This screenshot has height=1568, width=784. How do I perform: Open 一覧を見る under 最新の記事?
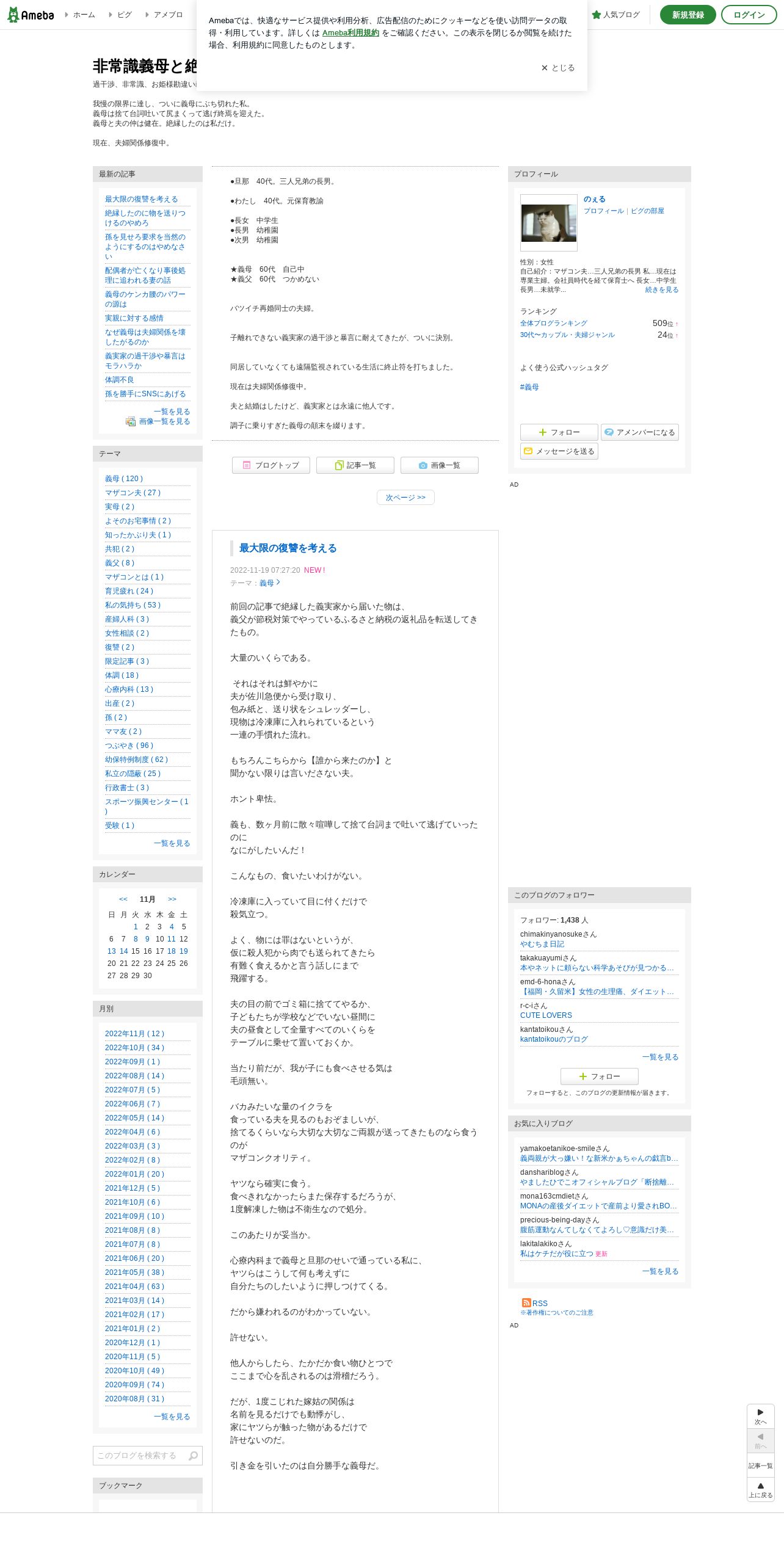172,412
